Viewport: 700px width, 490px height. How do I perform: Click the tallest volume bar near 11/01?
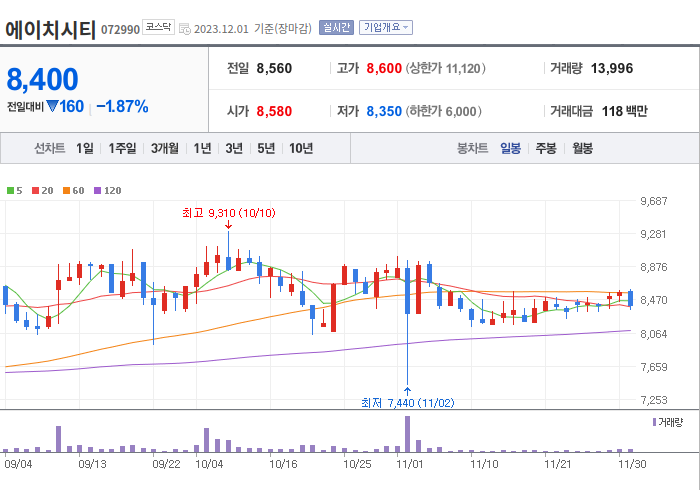click(x=407, y=434)
